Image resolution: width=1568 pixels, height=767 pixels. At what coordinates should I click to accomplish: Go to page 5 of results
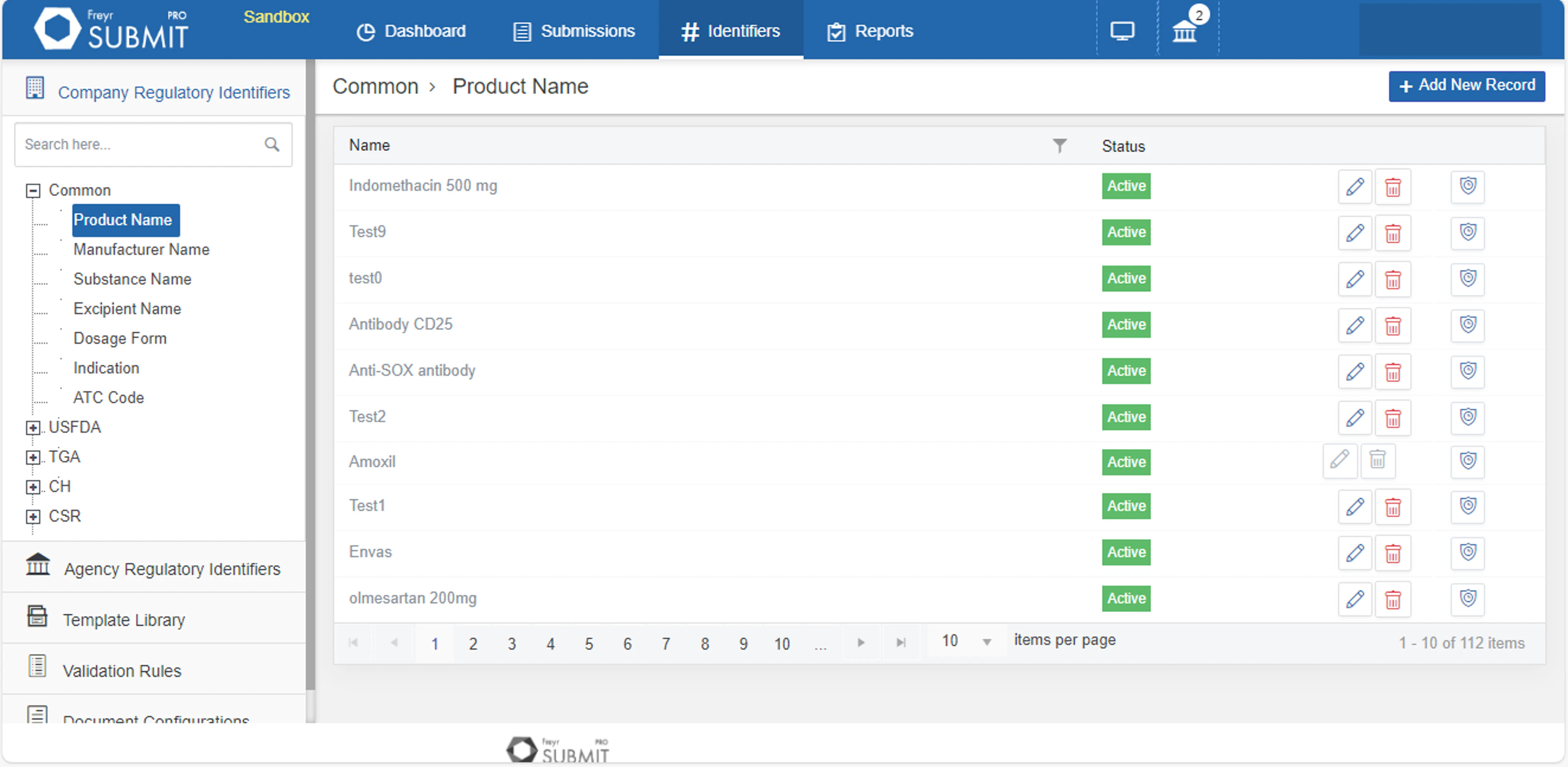[x=588, y=643]
